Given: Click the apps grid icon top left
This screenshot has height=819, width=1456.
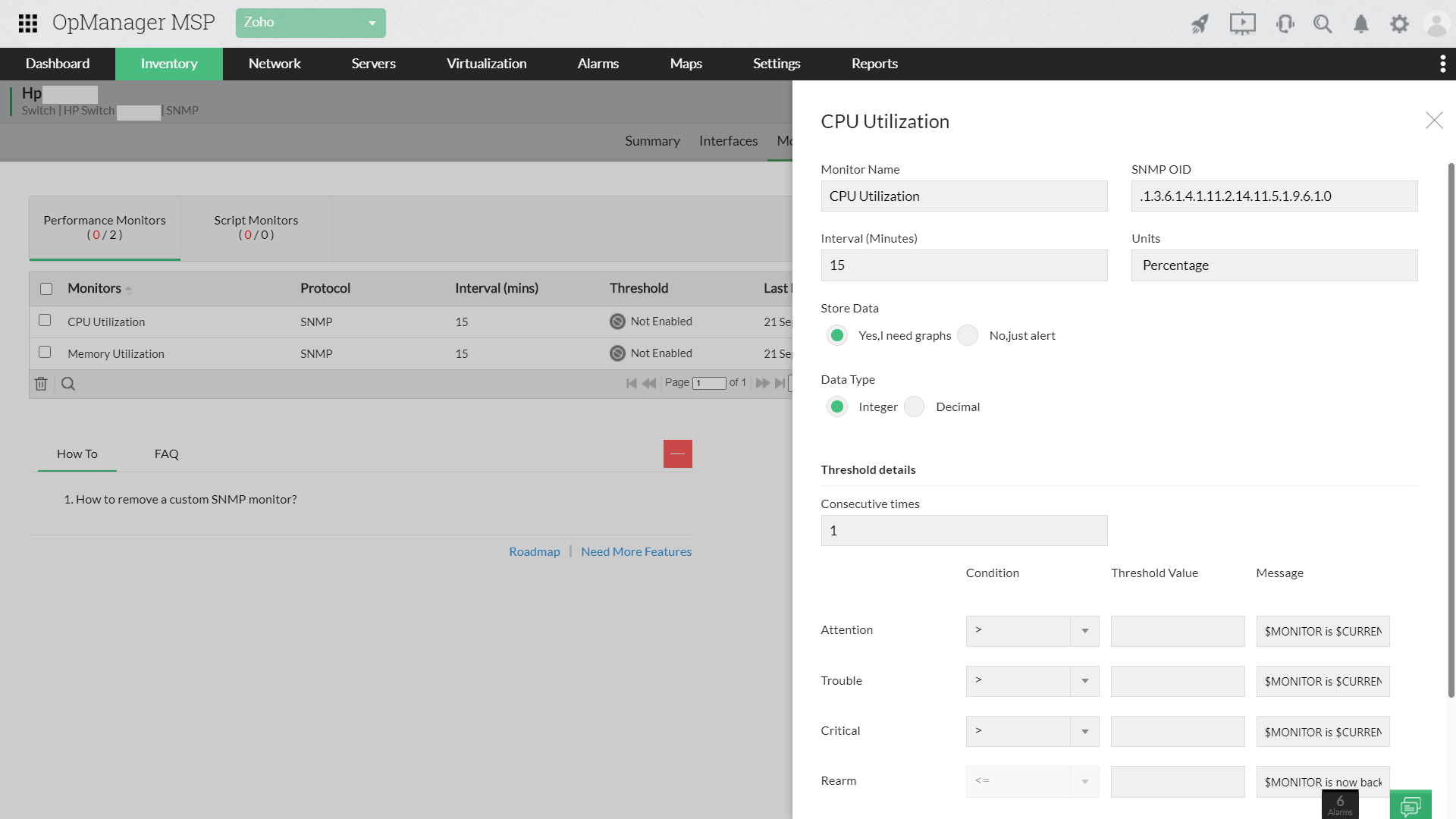Looking at the screenshot, I should pos(27,22).
